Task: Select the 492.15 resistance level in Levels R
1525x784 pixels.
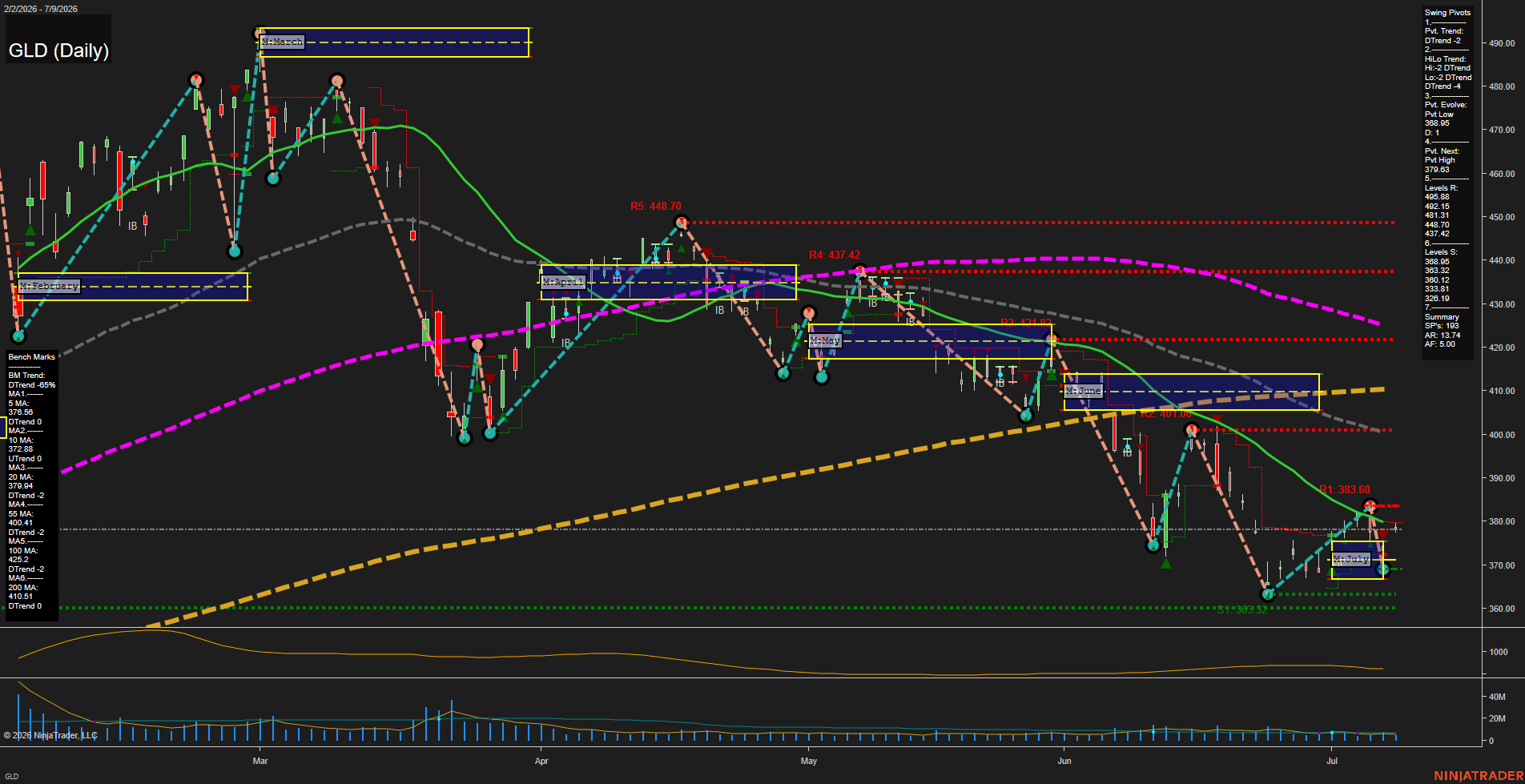Action: point(1437,207)
